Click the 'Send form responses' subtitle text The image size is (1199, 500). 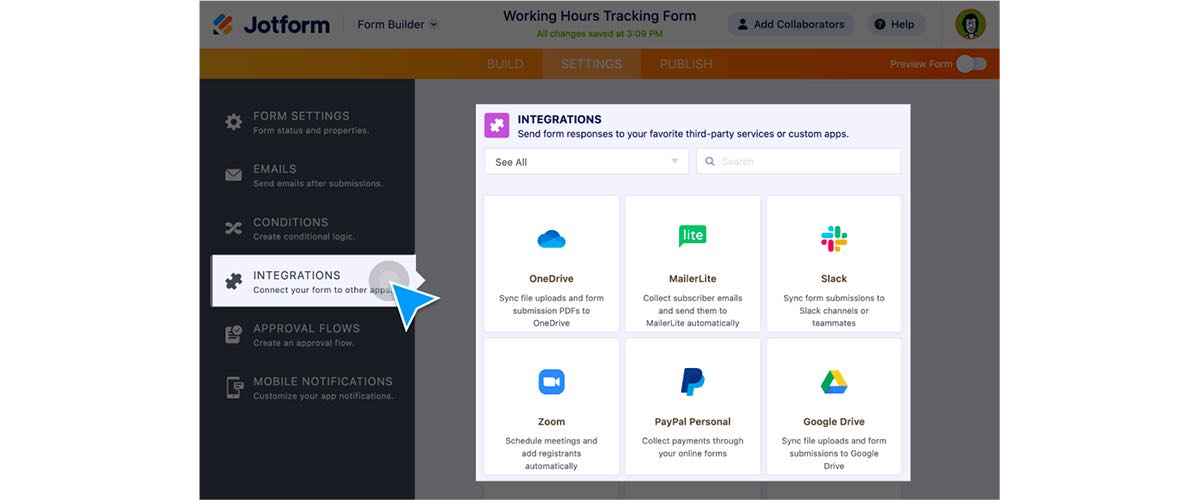pos(683,134)
